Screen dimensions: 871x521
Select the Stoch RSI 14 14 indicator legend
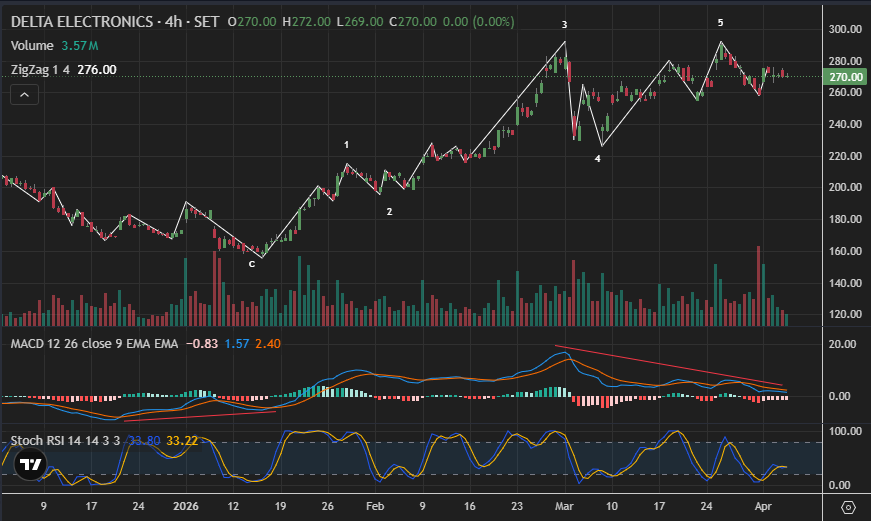pyautogui.click(x=65, y=440)
